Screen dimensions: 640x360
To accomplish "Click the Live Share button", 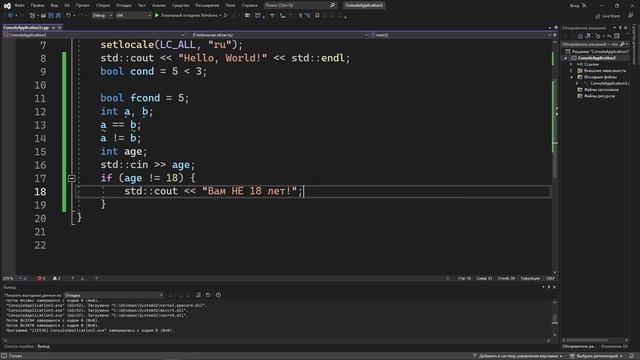I will point(607,16).
